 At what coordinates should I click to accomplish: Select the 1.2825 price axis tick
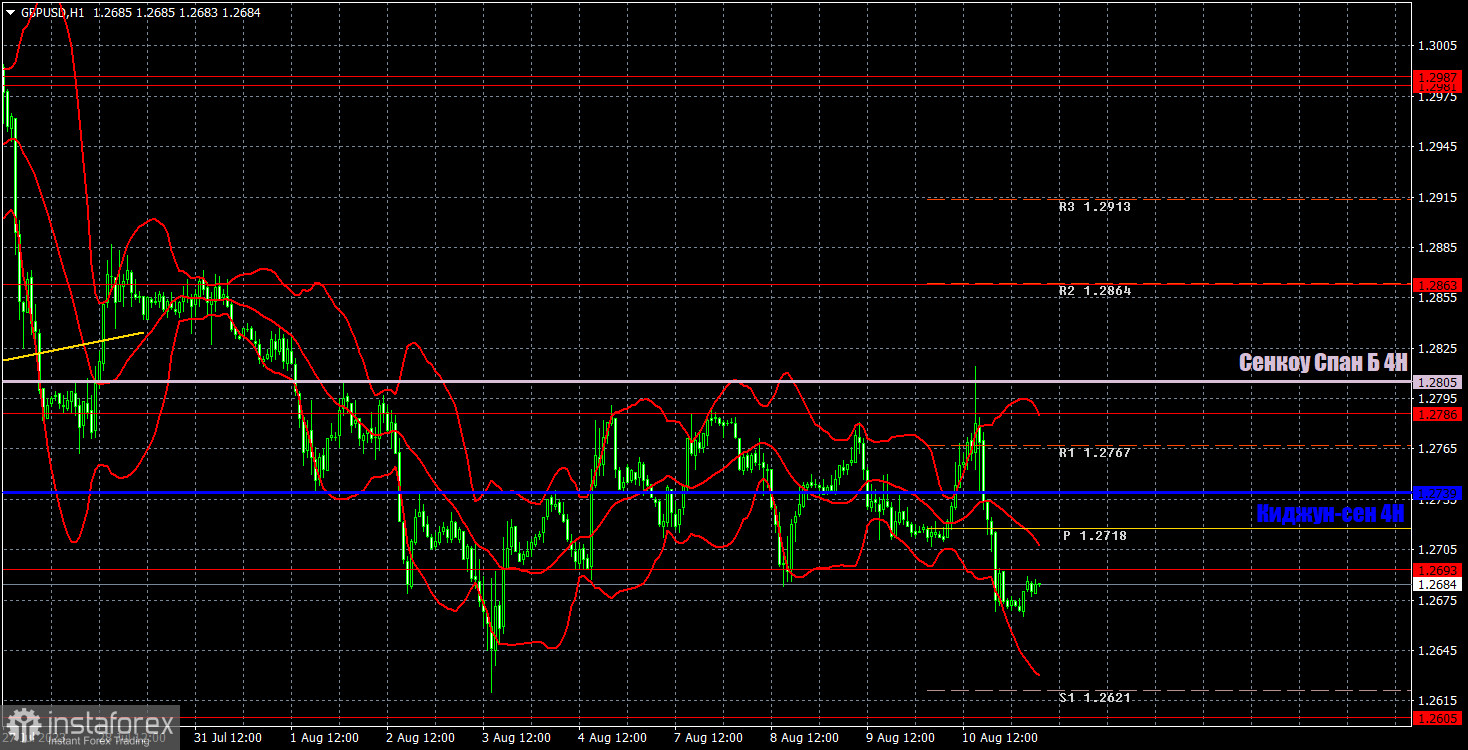click(1436, 349)
